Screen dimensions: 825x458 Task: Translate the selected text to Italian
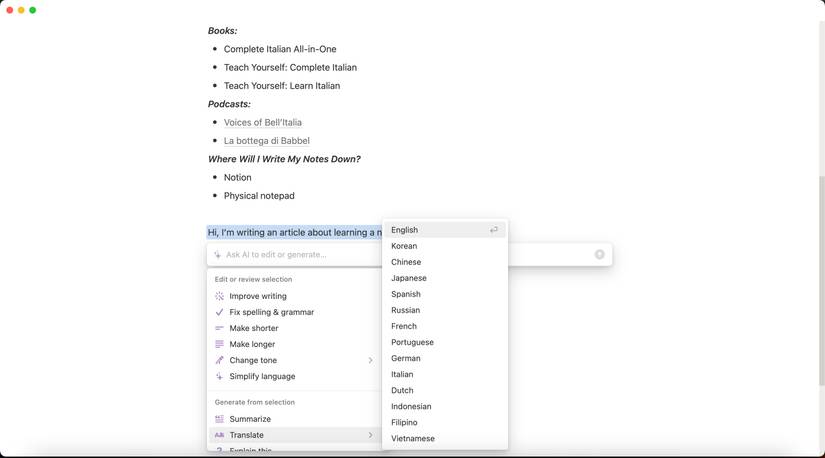(x=445, y=374)
